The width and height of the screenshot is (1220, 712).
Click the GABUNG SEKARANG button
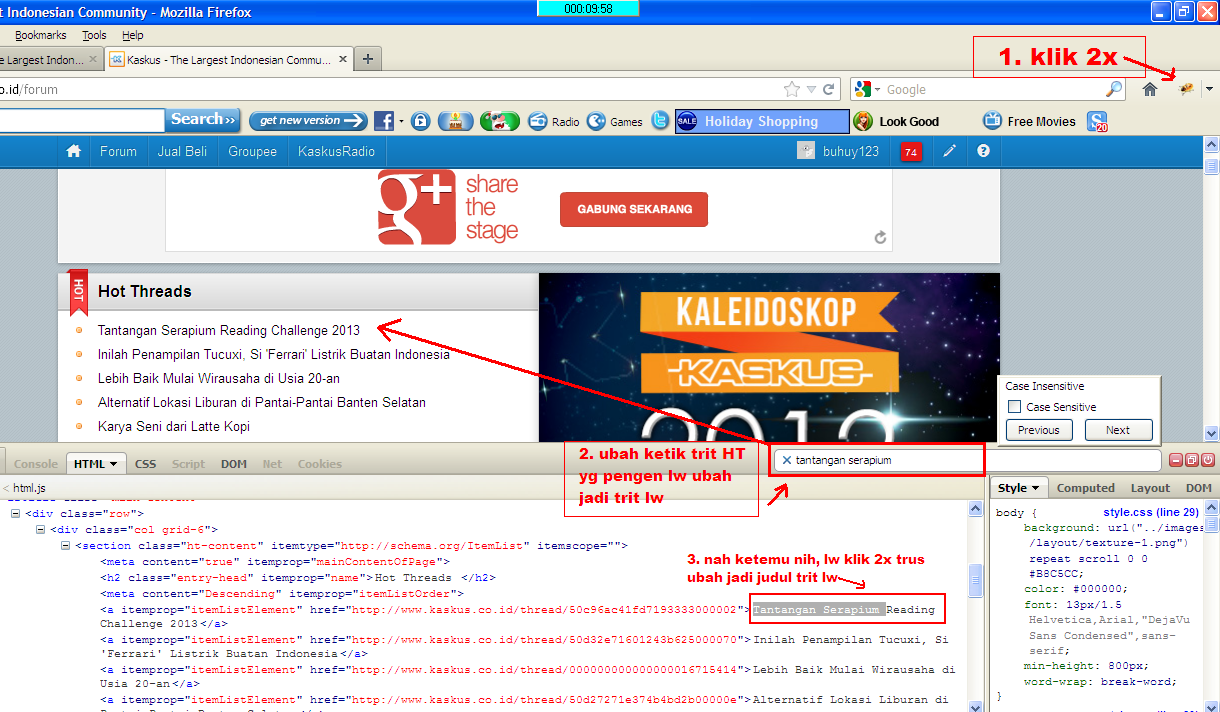(x=634, y=209)
